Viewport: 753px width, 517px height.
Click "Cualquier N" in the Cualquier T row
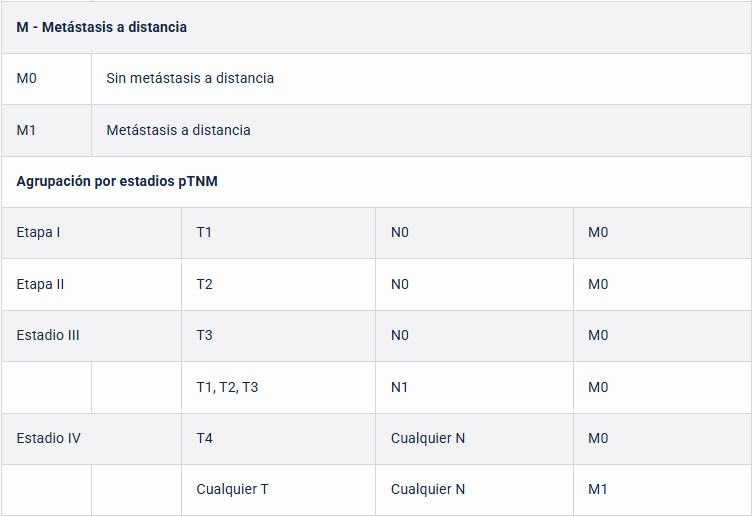click(x=428, y=490)
